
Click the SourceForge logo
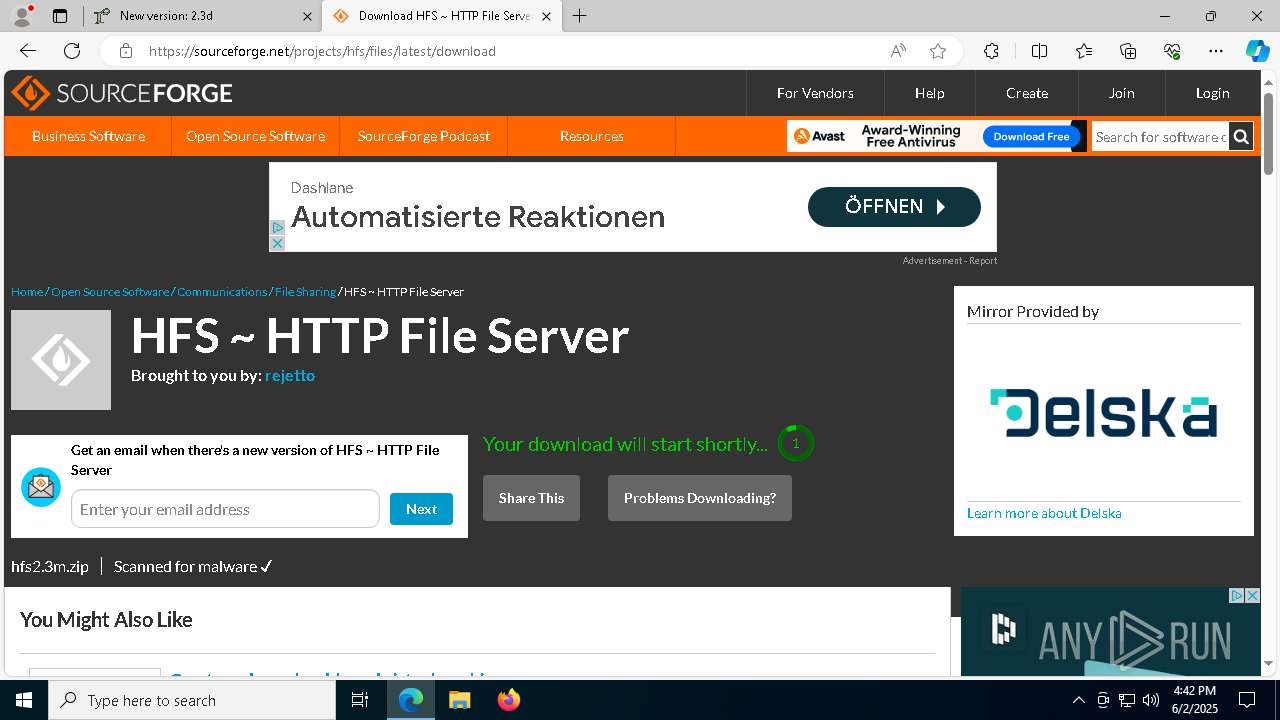122,93
